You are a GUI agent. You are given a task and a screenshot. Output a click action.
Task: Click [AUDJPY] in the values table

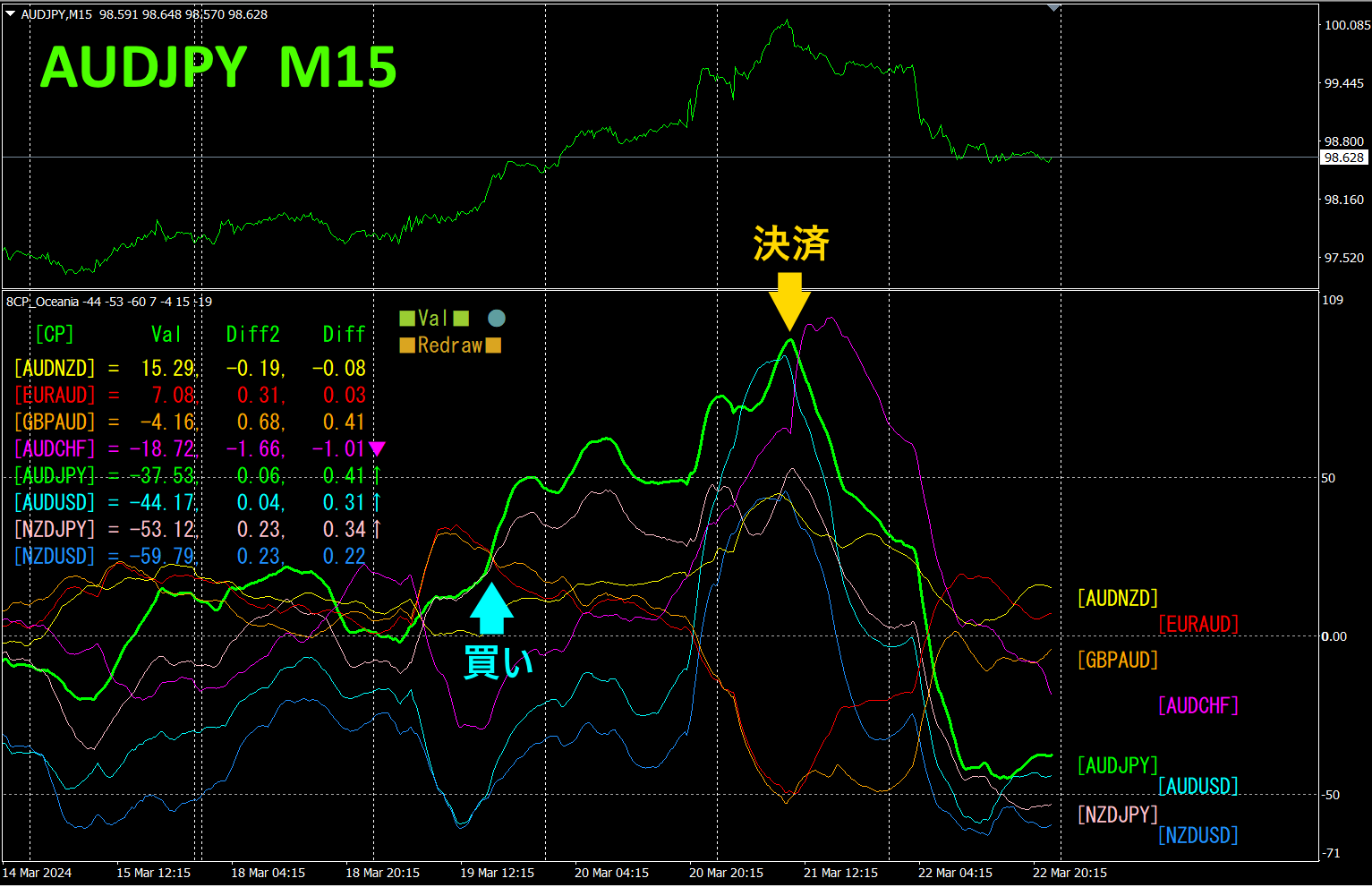coord(55,475)
